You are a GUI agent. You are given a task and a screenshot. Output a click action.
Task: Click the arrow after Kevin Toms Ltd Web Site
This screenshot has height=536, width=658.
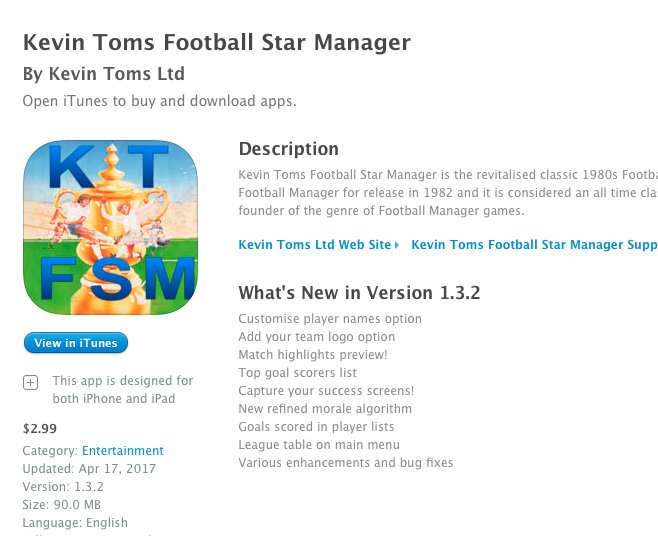(397, 245)
